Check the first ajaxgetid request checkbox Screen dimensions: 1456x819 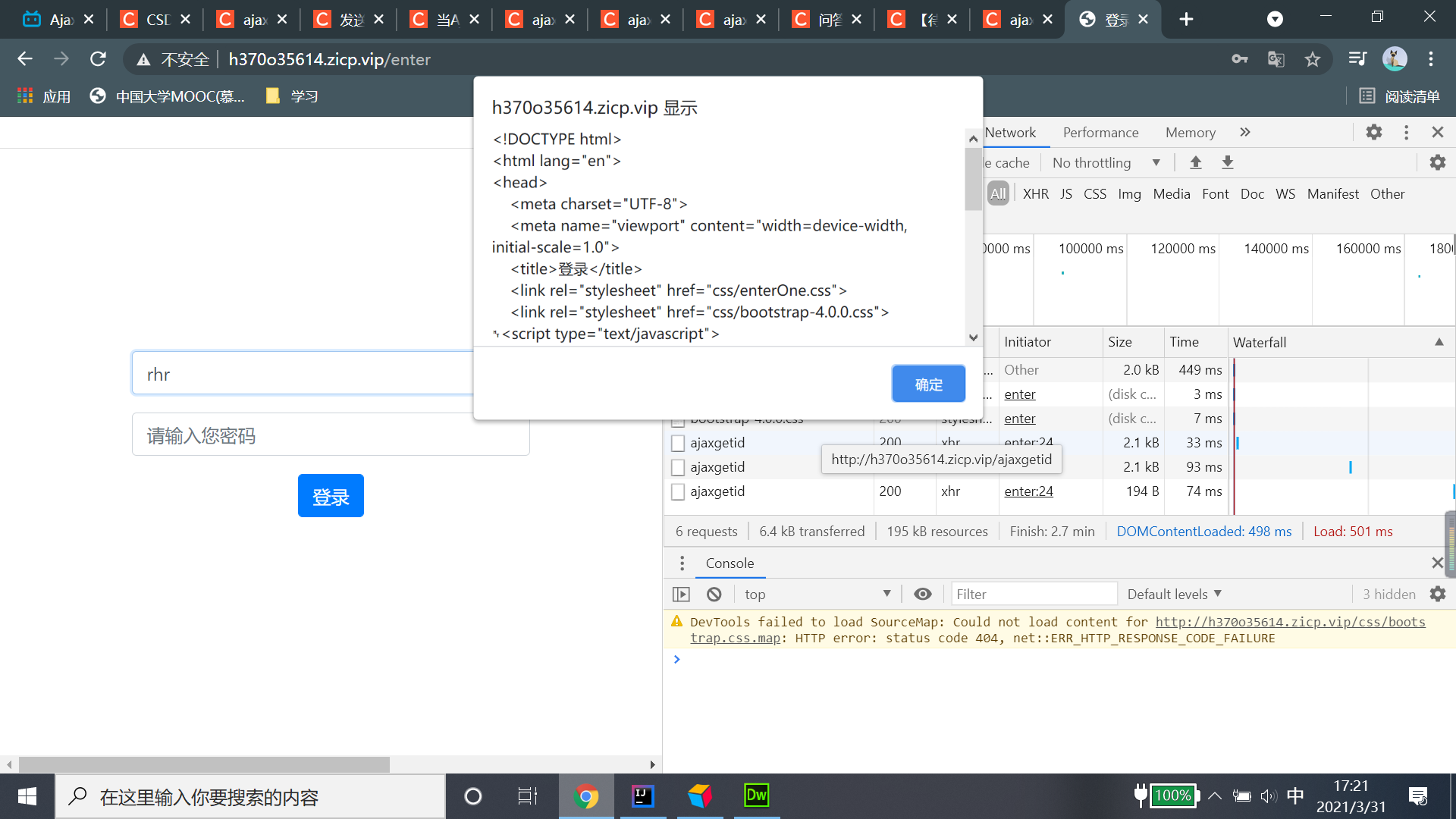pyautogui.click(x=678, y=443)
